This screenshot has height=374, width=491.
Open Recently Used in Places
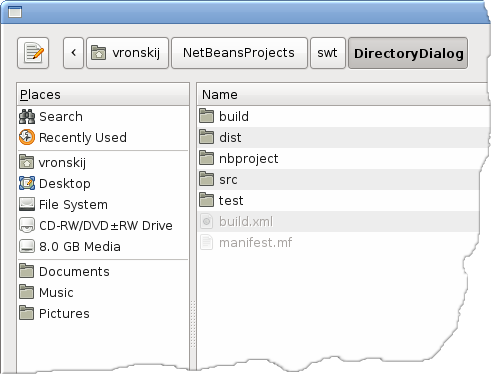point(83,137)
